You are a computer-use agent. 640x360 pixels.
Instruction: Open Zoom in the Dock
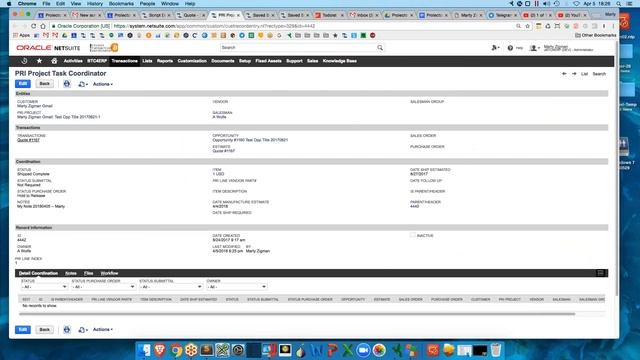pos(363,350)
